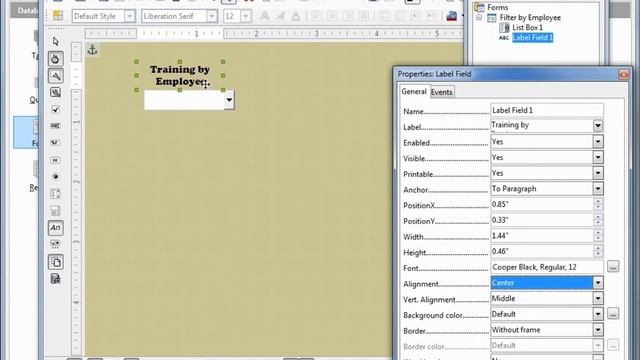Open the form list box dropdown arrow

click(x=229, y=100)
